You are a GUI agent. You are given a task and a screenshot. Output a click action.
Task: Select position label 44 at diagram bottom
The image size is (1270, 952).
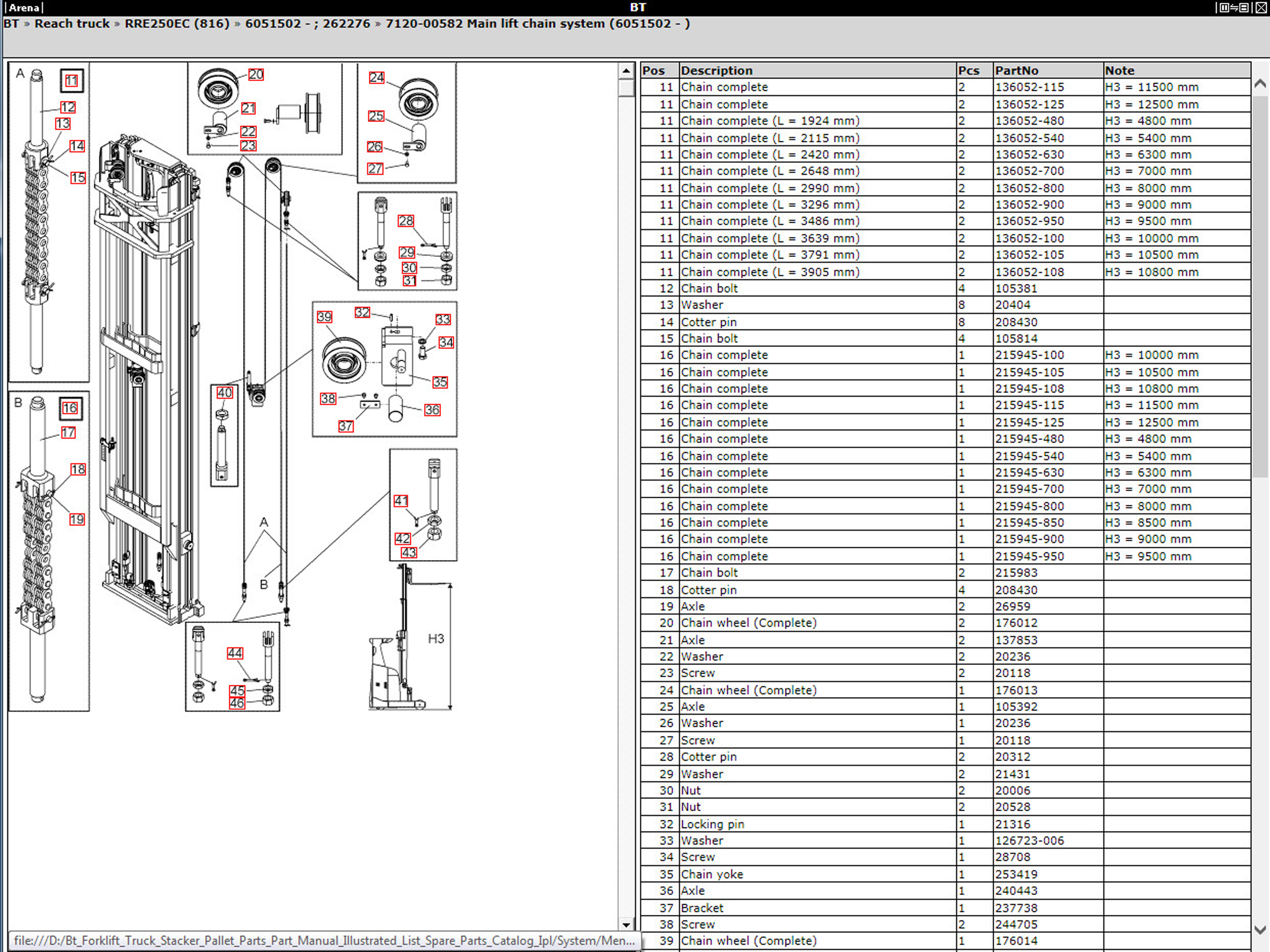click(235, 653)
